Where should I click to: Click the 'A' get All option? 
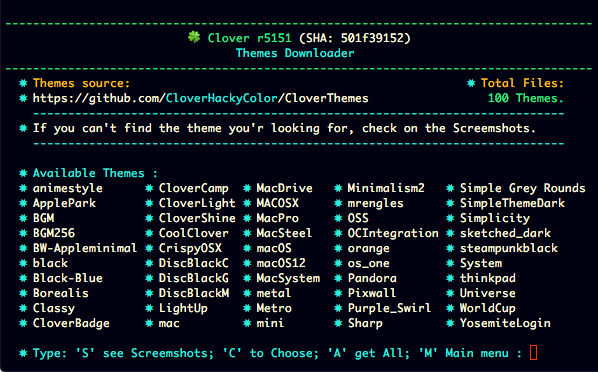pos(369,353)
